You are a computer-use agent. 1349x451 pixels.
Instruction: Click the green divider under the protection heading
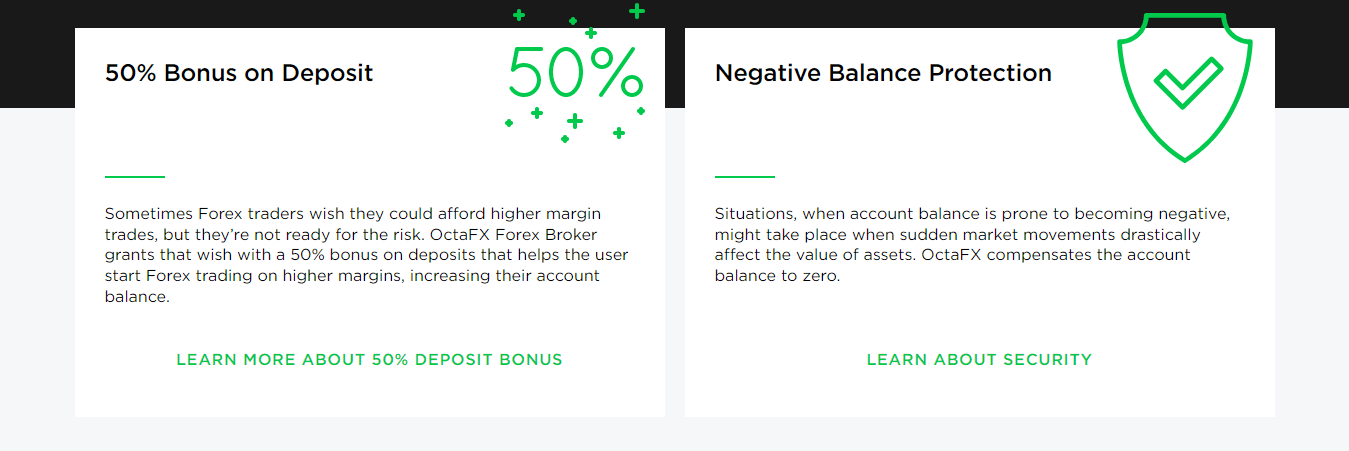coord(744,177)
